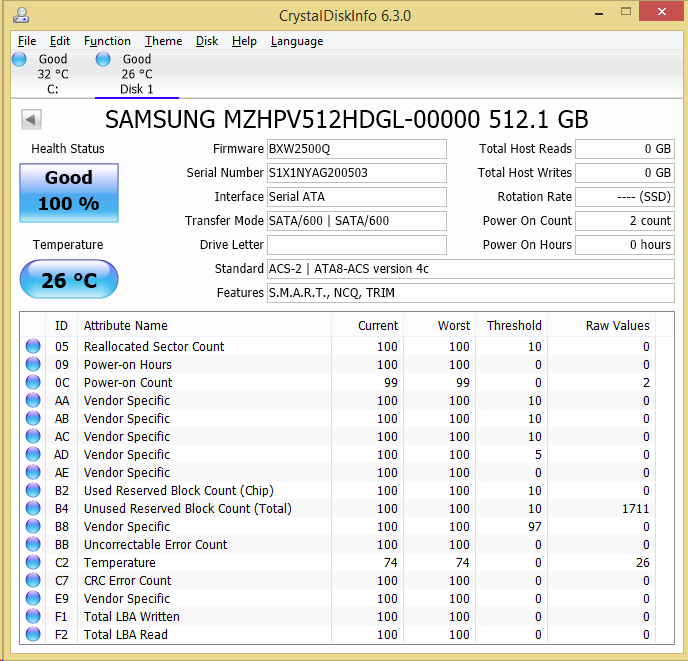Open the Function menu
The image size is (688, 661).
point(107,41)
